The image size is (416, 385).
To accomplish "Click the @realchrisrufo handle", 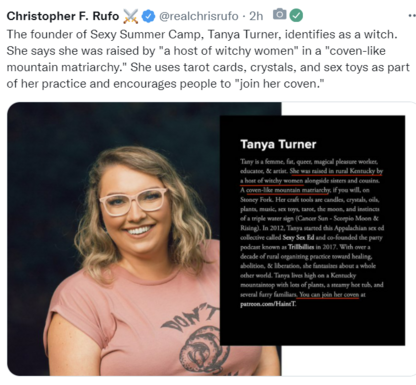I will [199, 16].
